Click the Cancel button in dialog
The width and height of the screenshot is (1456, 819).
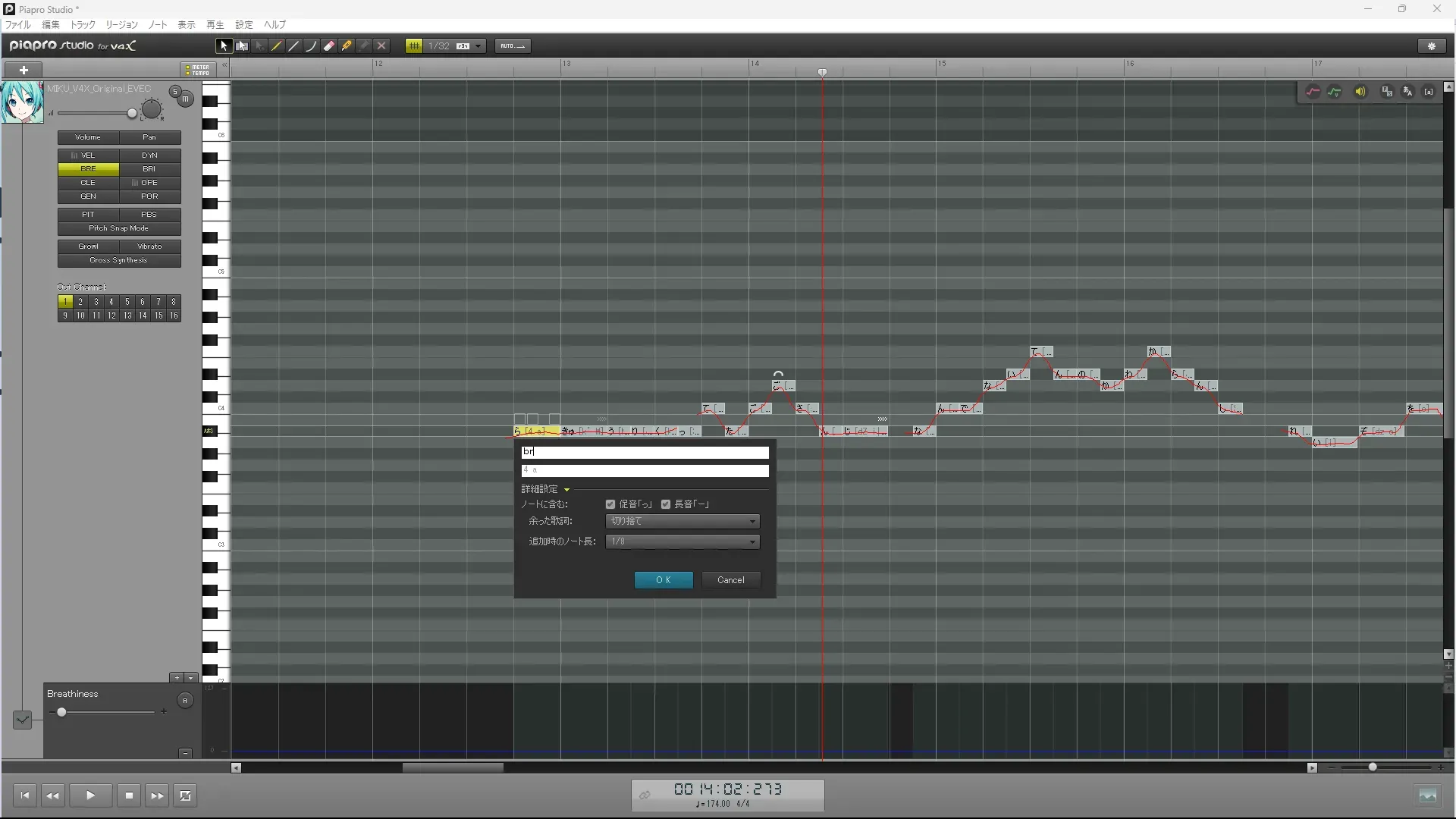point(730,580)
